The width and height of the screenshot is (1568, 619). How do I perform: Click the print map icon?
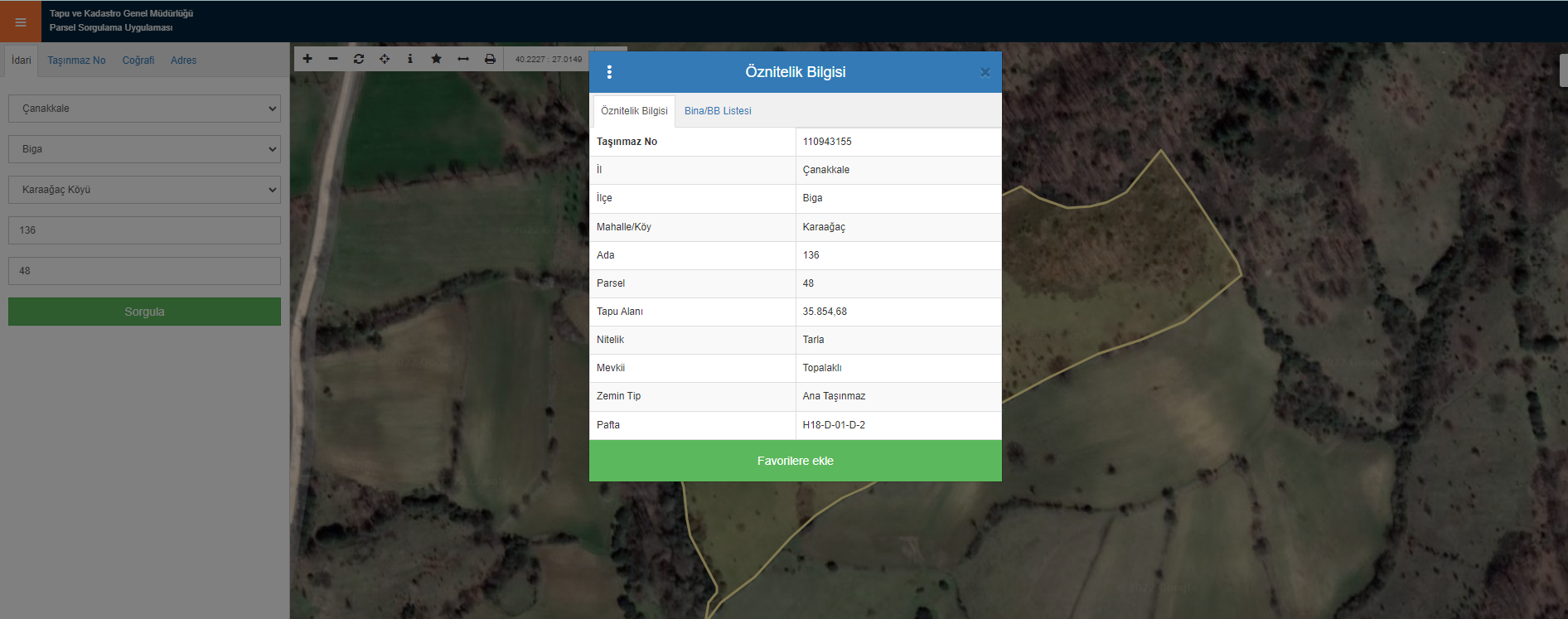490,59
